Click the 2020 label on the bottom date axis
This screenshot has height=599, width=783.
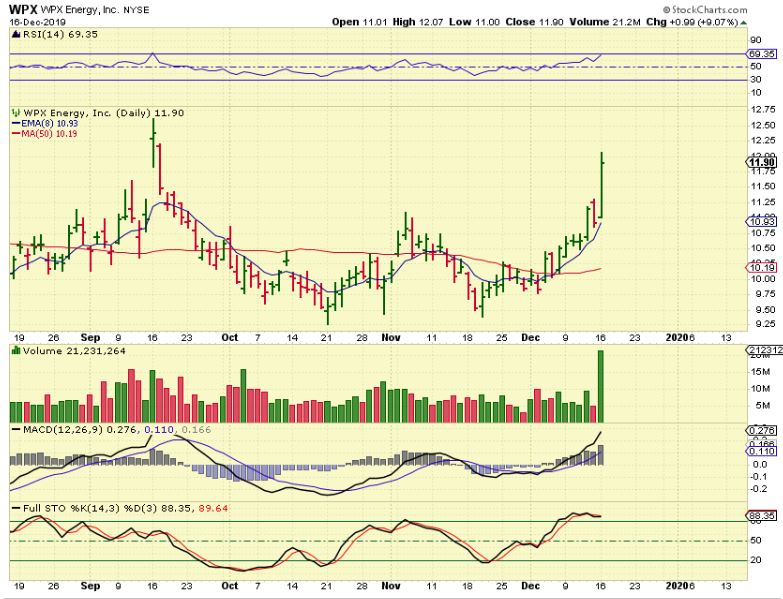pyautogui.click(x=677, y=586)
